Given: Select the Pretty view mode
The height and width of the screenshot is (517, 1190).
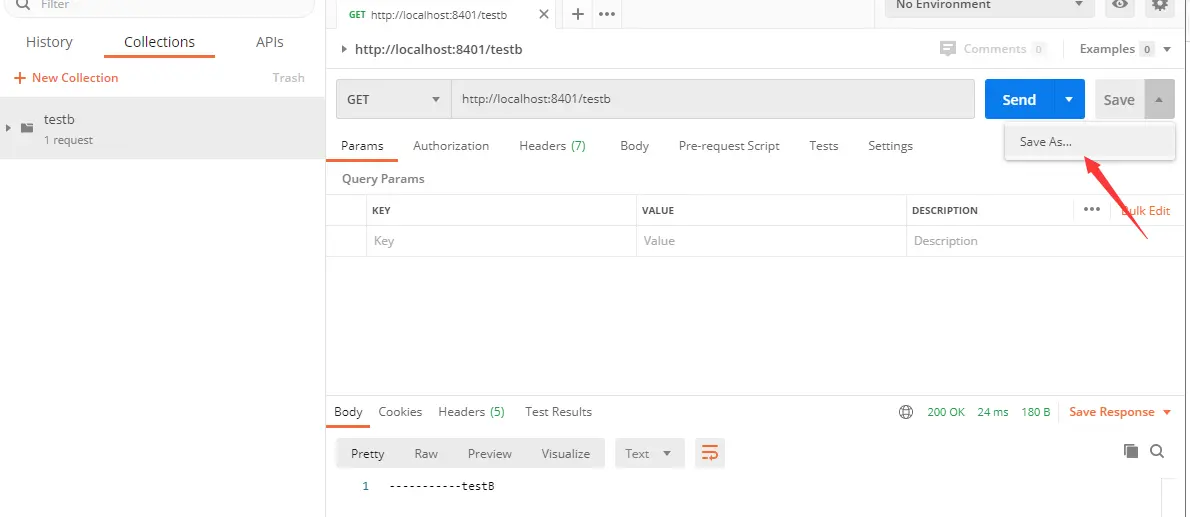Looking at the screenshot, I should pos(367,453).
